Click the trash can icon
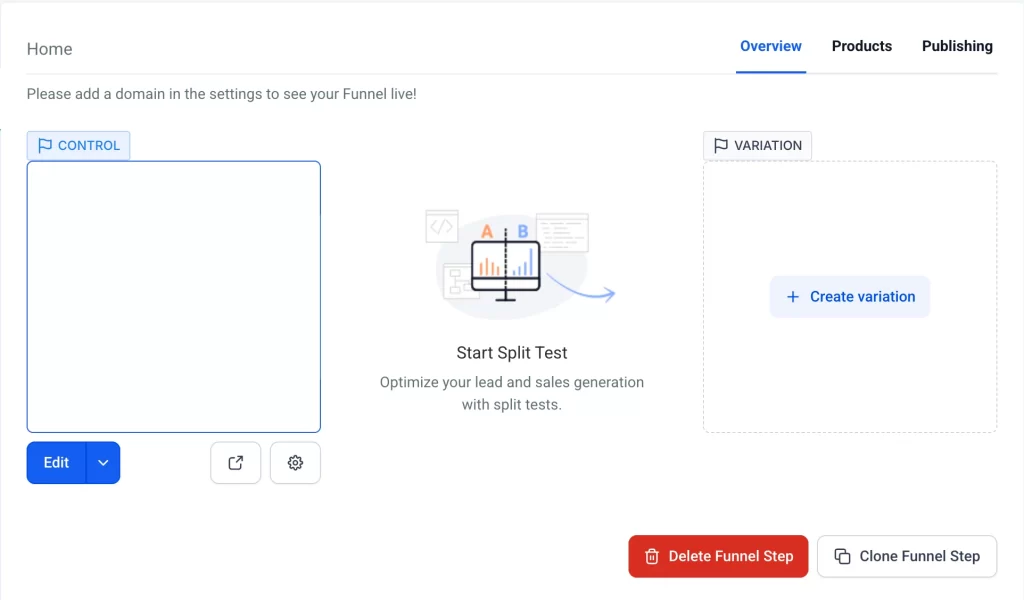The width and height of the screenshot is (1024, 600). 652,556
